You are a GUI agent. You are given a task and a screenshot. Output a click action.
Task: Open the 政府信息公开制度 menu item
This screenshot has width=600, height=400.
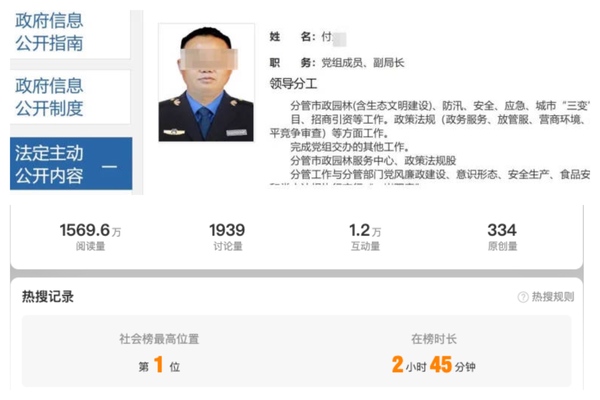click(50, 96)
